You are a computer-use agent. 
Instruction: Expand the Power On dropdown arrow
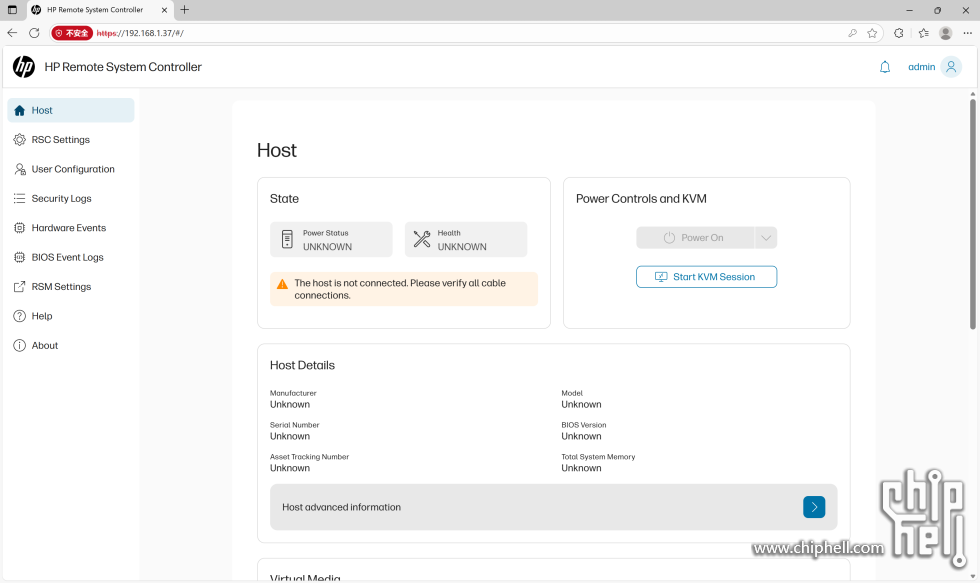pos(765,238)
